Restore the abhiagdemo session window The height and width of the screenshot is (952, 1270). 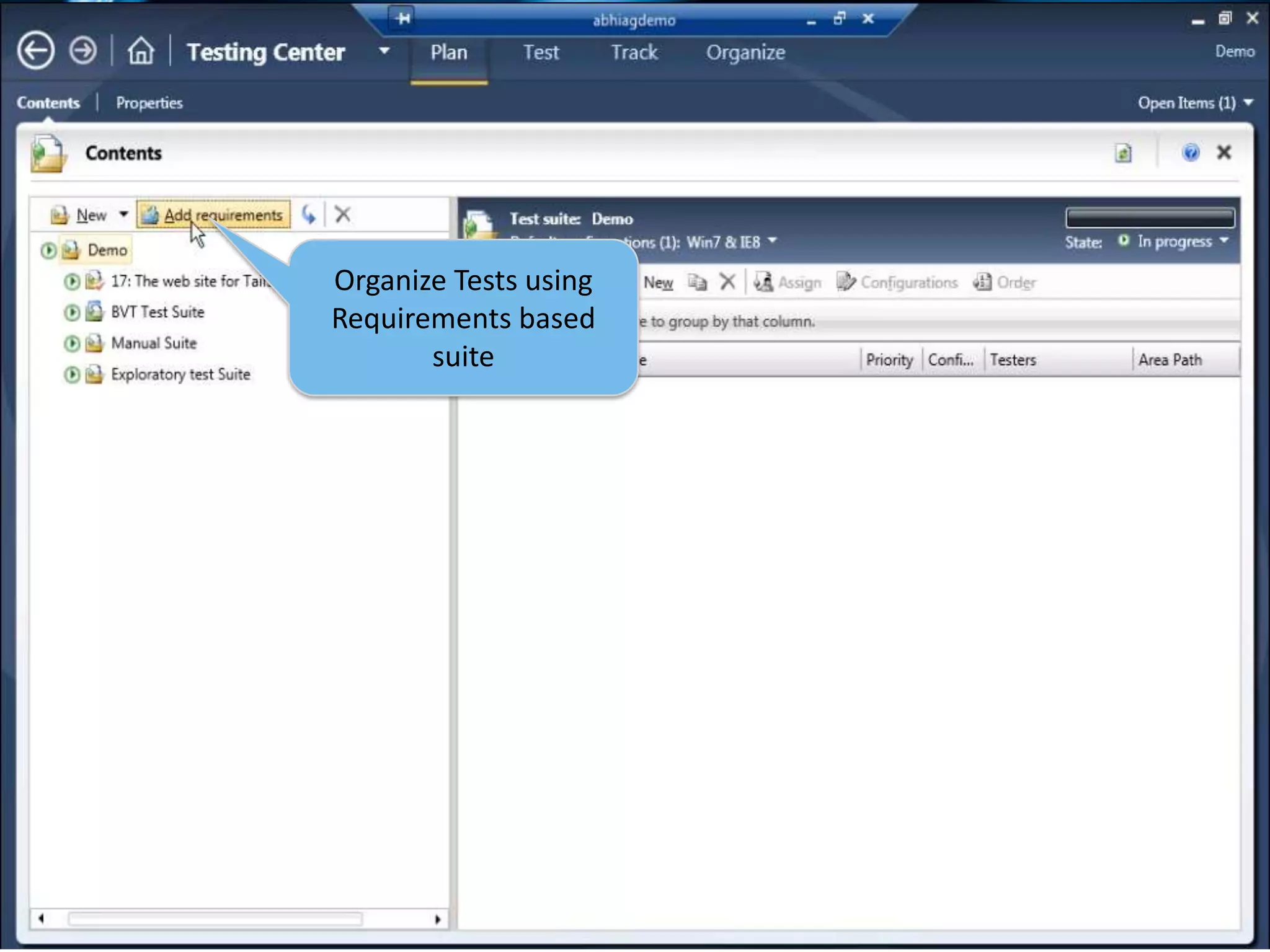[839, 19]
